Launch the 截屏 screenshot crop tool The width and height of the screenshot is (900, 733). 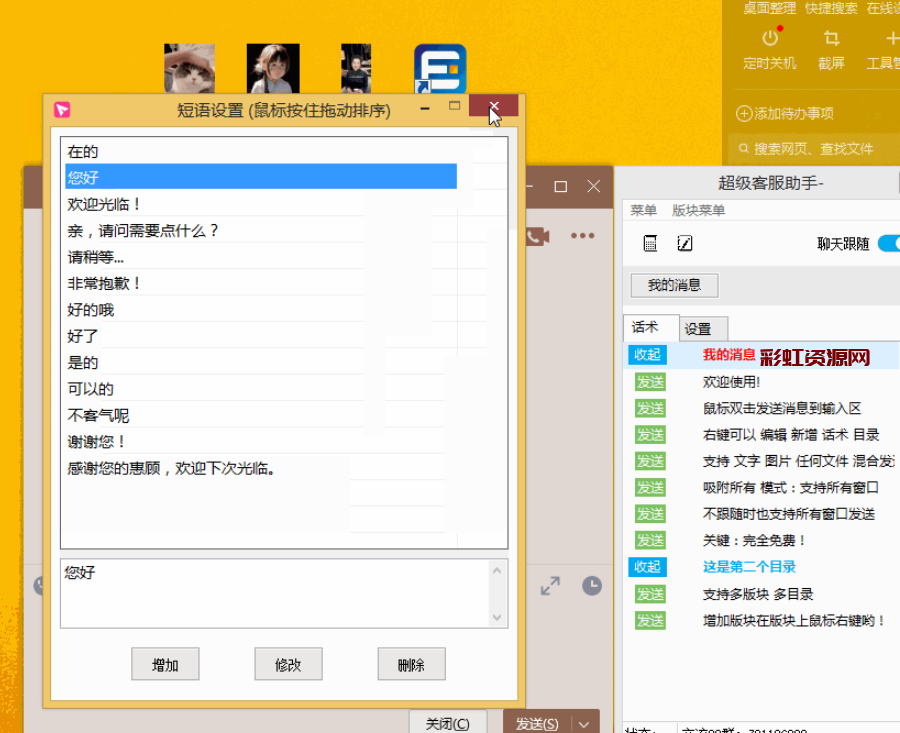coord(831,48)
